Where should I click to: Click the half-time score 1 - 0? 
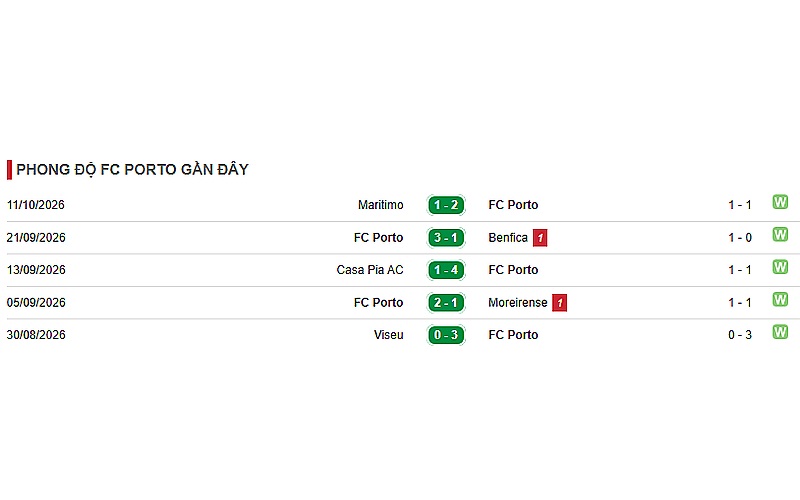(x=740, y=238)
